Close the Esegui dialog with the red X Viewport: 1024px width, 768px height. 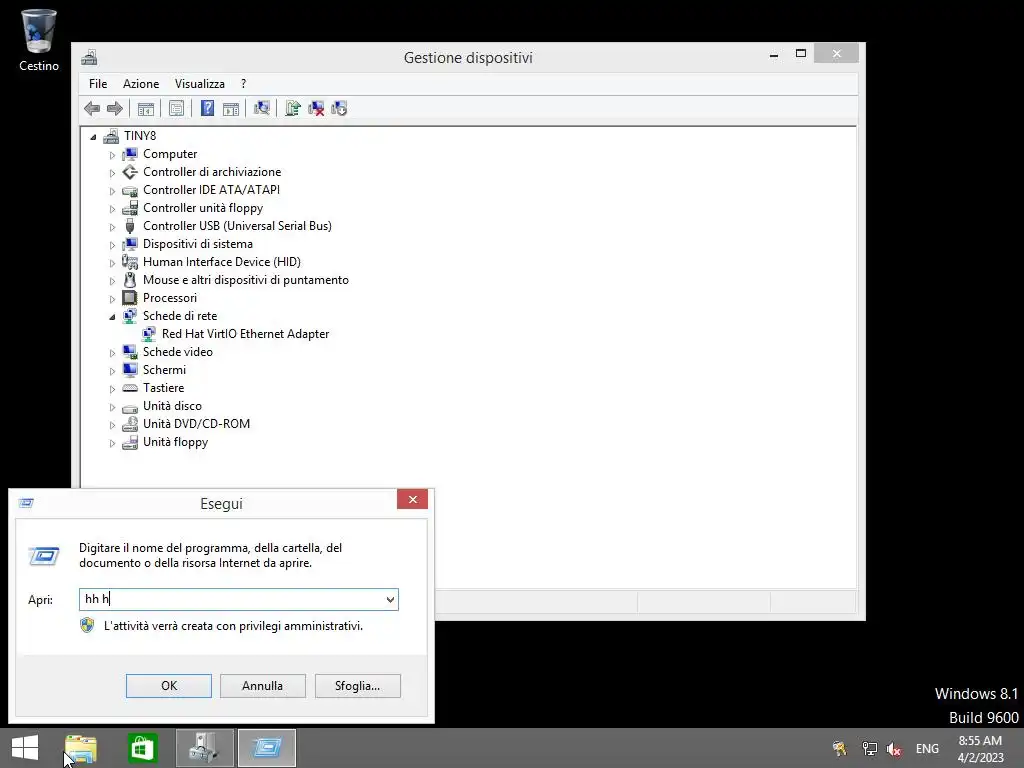point(412,500)
